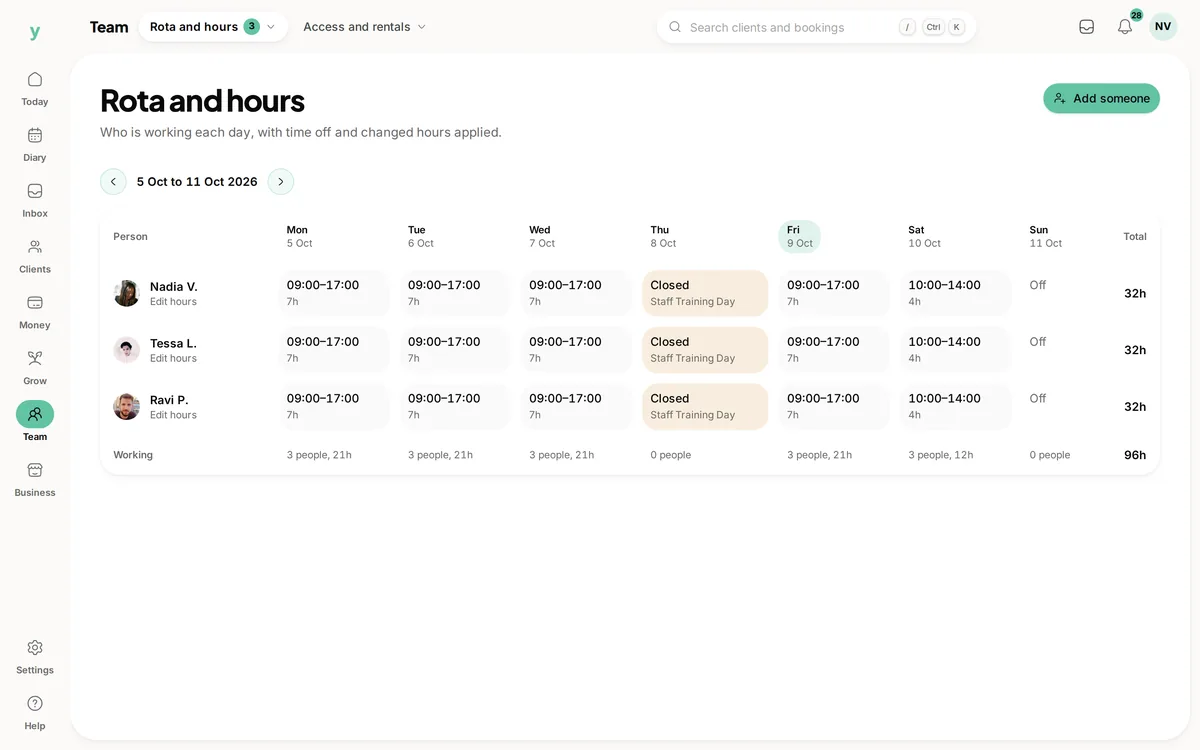
Task: Open the Business storefront icon
Action: (35, 470)
